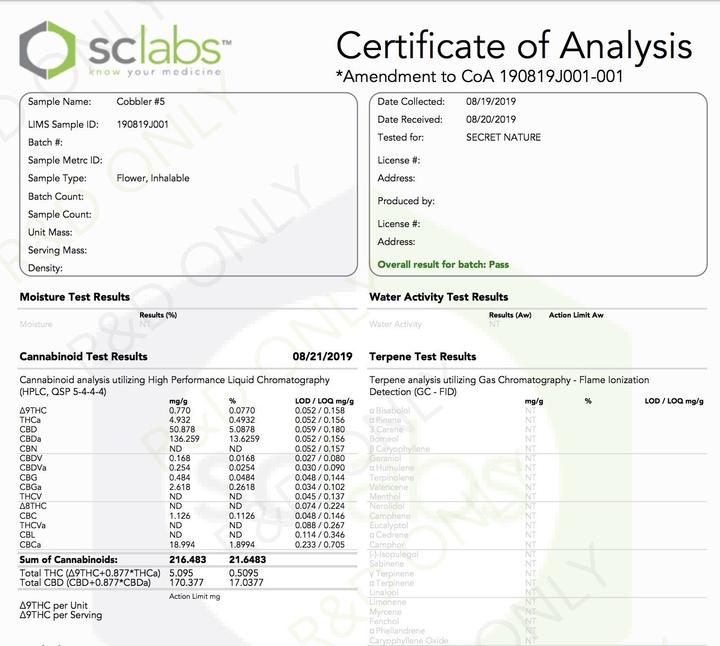Image resolution: width=720 pixels, height=646 pixels.
Task: Click 'Total THC (Δ9THC+0.877*THCa)' row label
Action: [90, 573]
